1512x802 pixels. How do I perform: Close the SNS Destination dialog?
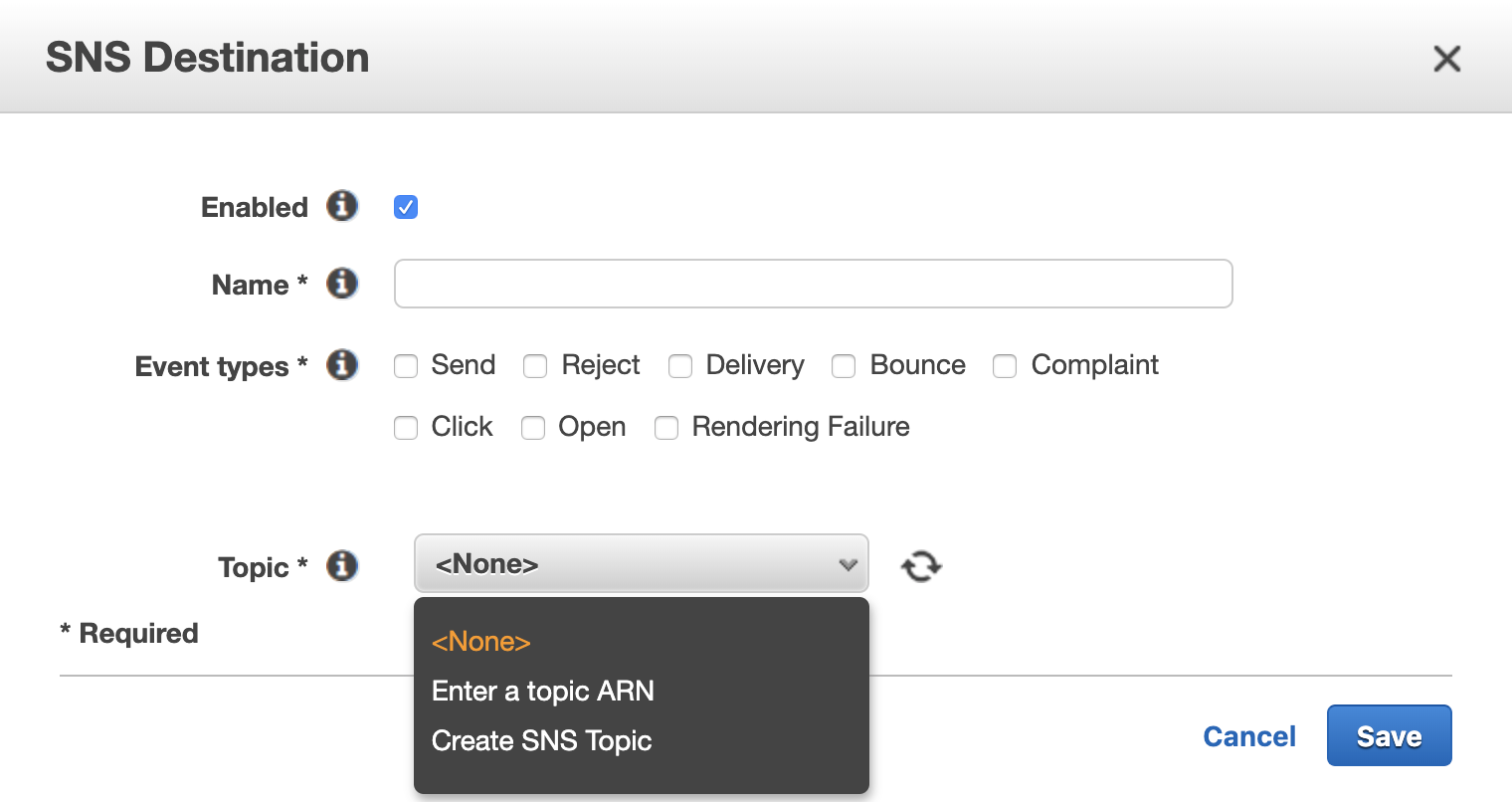point(1446,59)
